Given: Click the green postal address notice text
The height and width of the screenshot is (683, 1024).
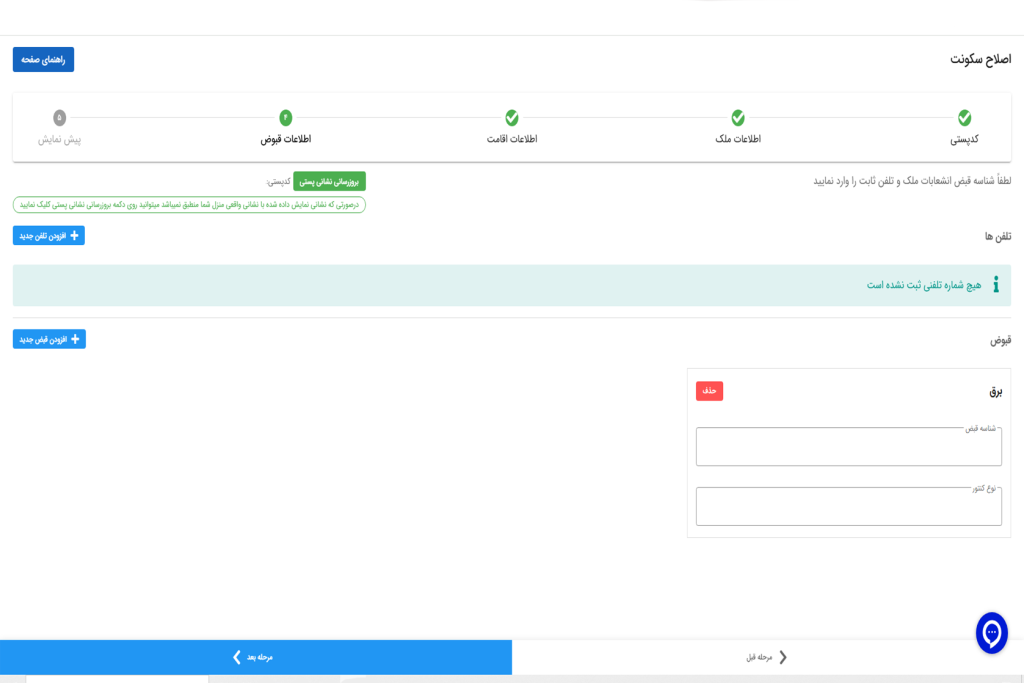Looking at the screenshot, I should coord(189,205).
